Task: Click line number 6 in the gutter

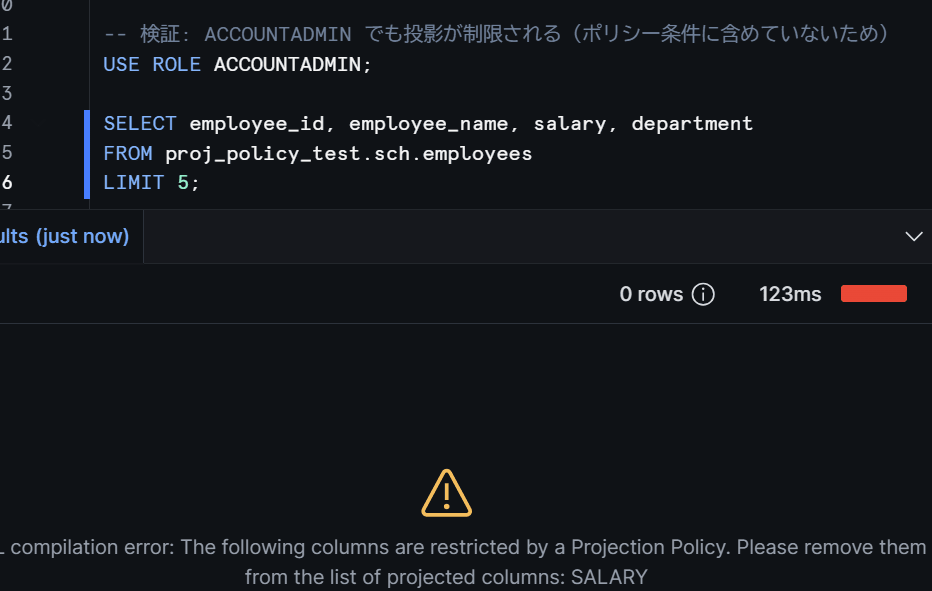Action: click(x=7, y=182)
